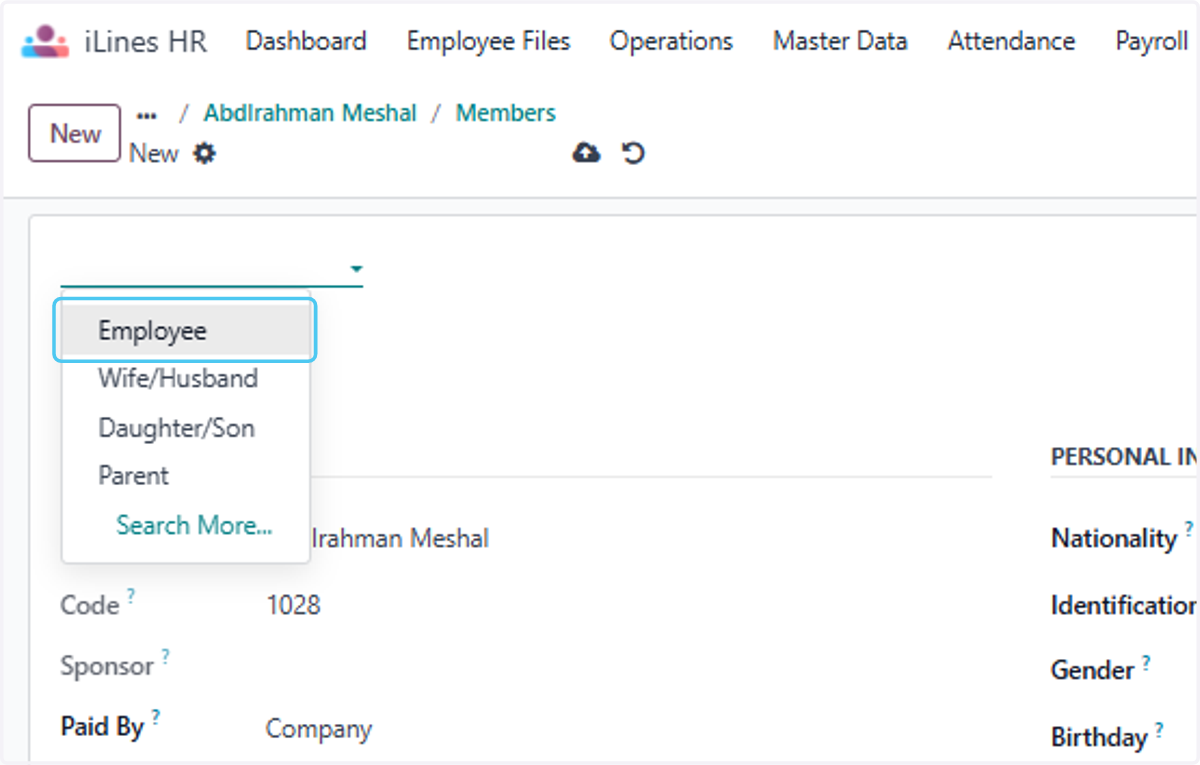Show help tooltip next to Paid By
Image resolution: width=1200 pixels, height=765 pixels.
tap(156, 717)
